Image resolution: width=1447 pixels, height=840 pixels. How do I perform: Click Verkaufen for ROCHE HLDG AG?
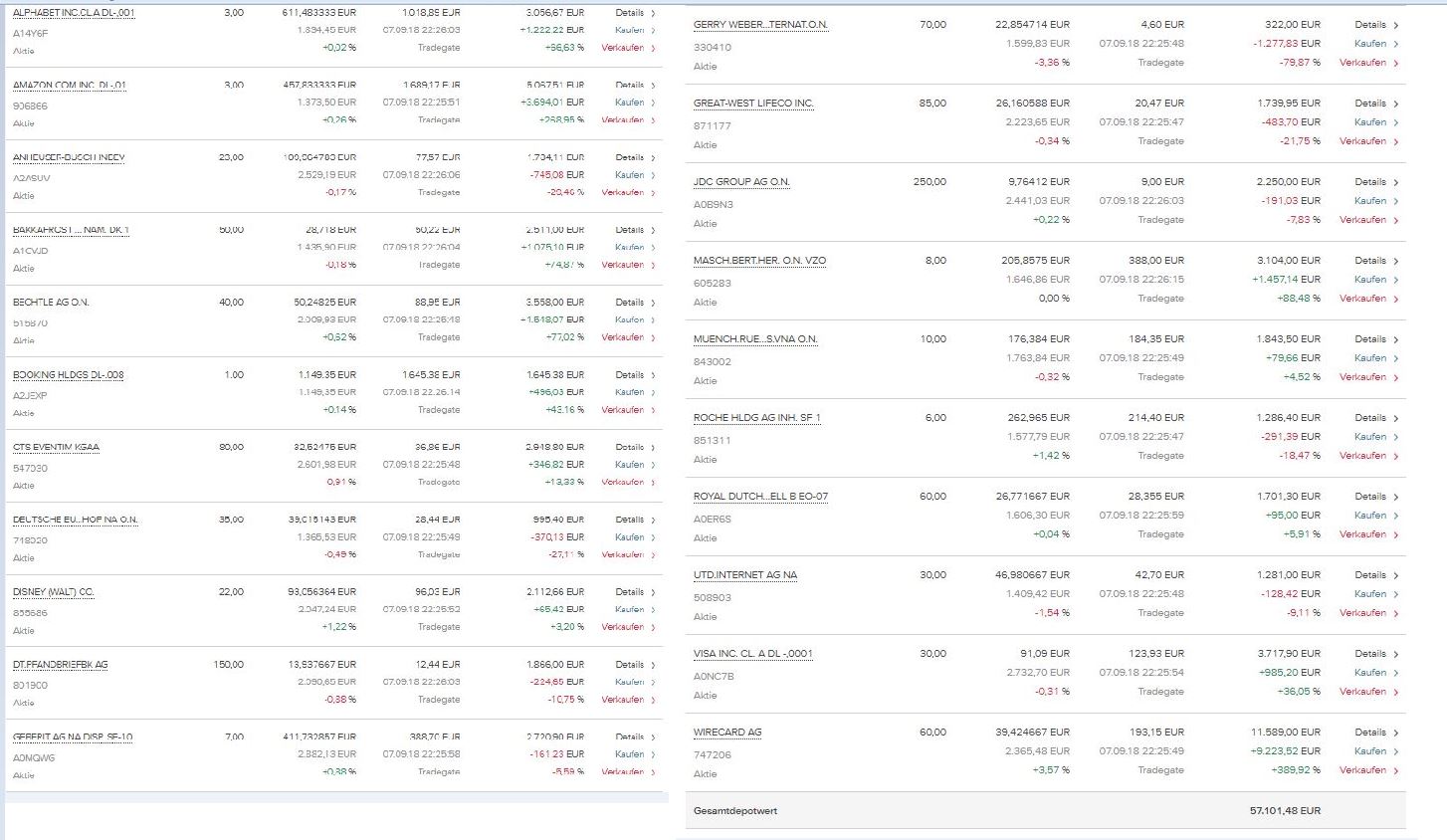tap(1362, 456)
